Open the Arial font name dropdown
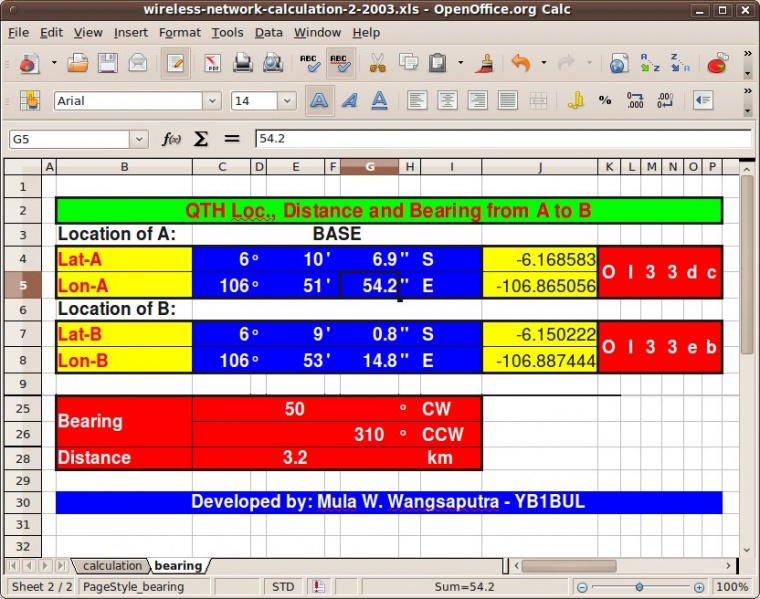Viewport: 760px width, 599px height. [x=212, y=101]
